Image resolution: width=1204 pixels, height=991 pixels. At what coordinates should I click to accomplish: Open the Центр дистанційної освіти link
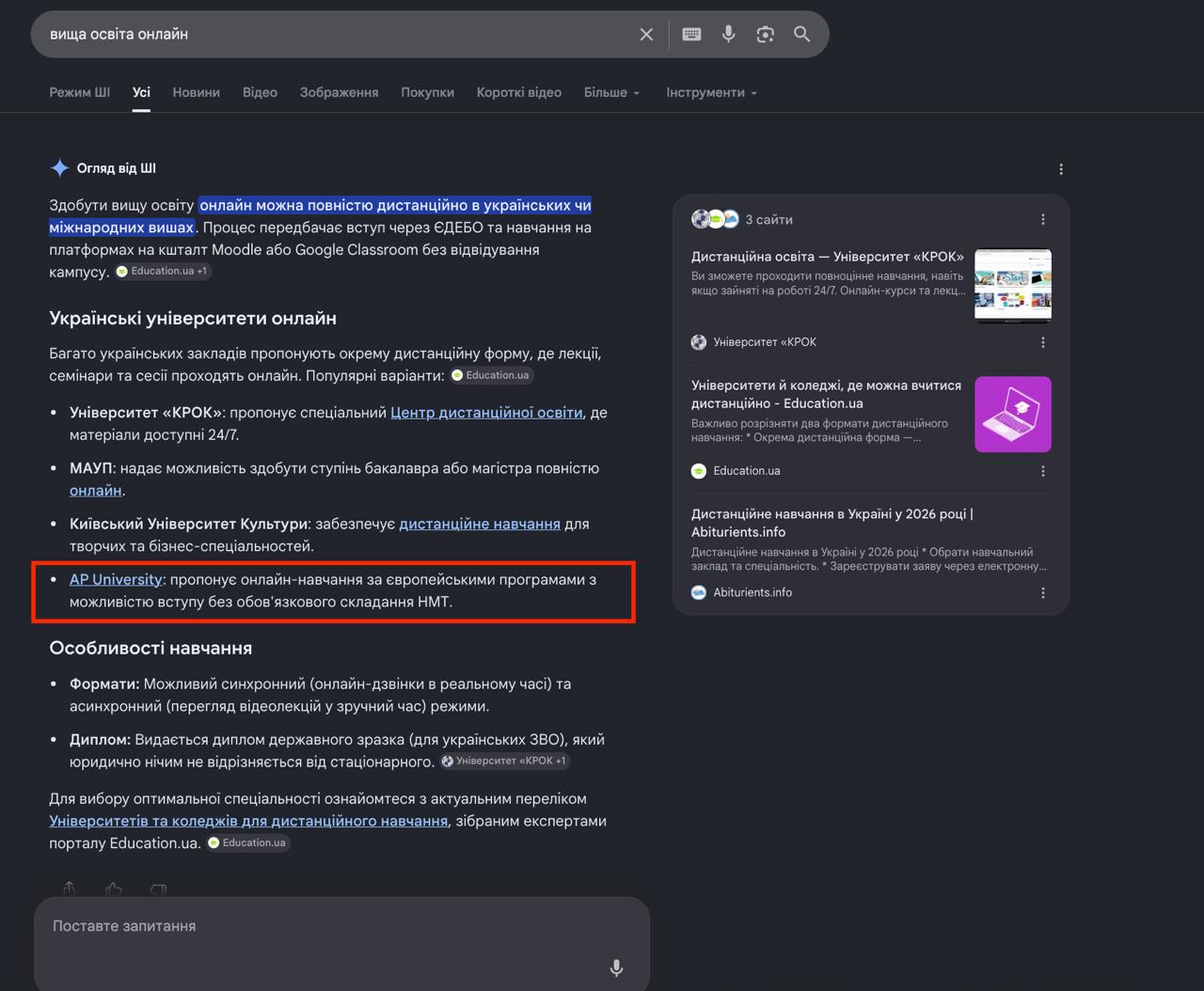(x=486, y=413)
